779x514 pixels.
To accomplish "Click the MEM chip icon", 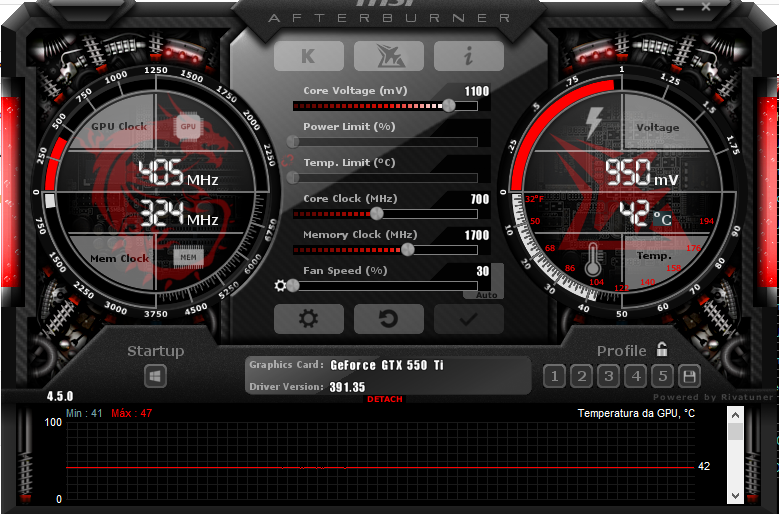I will tap(188, 257).
